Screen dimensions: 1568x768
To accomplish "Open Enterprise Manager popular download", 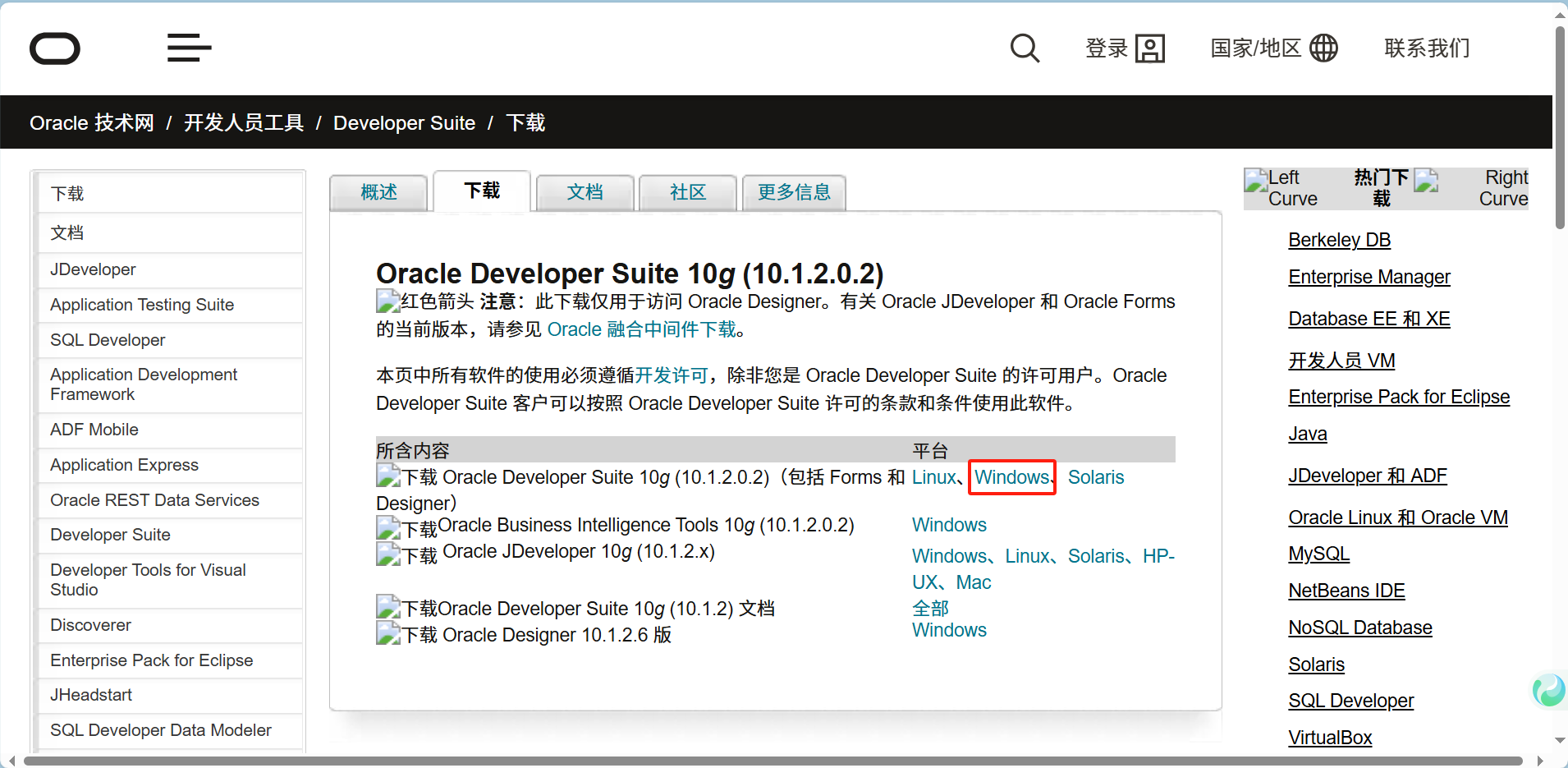I will coord(1369,277).
